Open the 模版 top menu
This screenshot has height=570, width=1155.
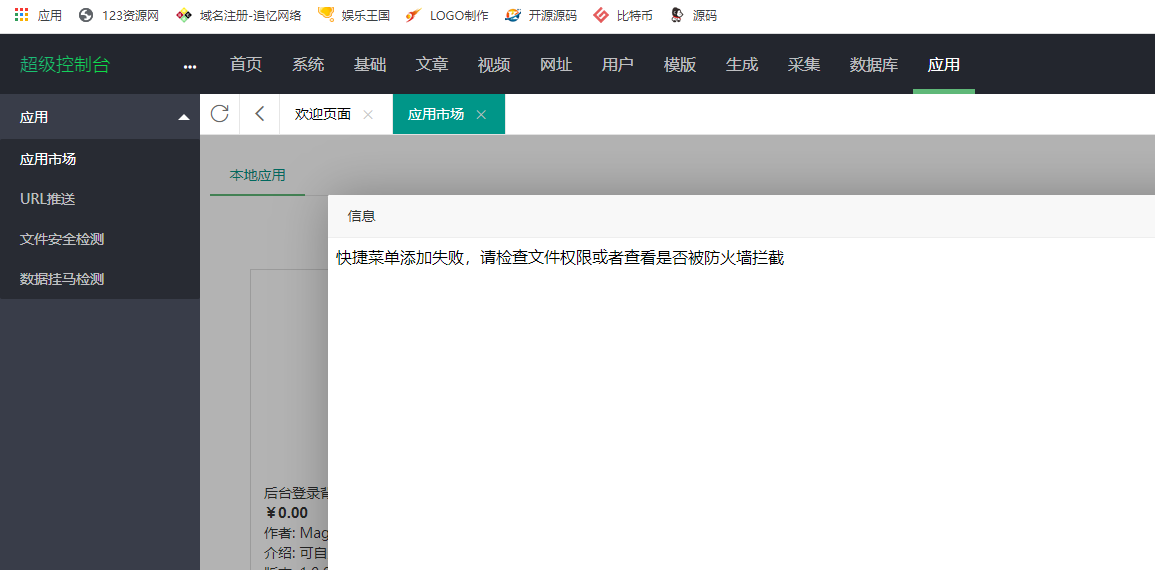point(680,65)
